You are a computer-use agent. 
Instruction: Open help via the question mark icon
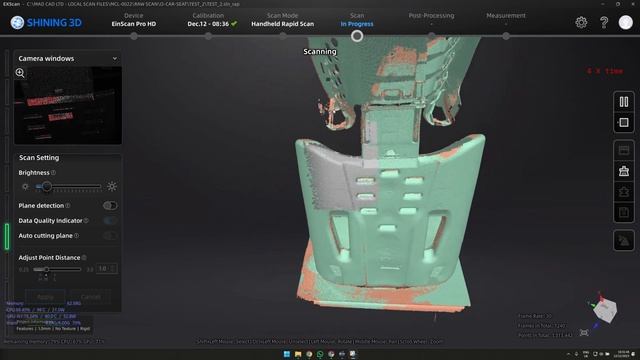click(x=604, y=22)
